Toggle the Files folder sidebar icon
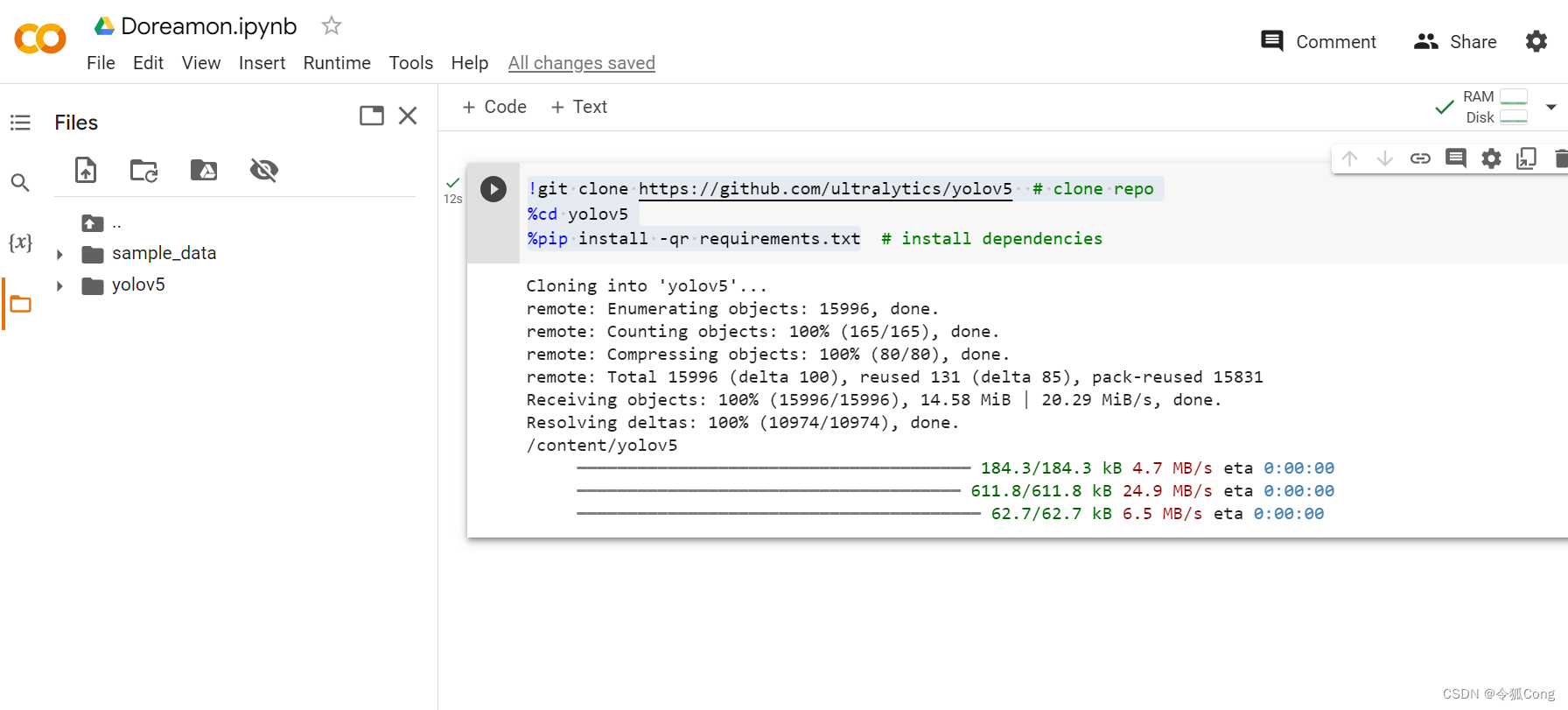The height and width of the screenshot is (710, 1568). [x=20, y=304]
